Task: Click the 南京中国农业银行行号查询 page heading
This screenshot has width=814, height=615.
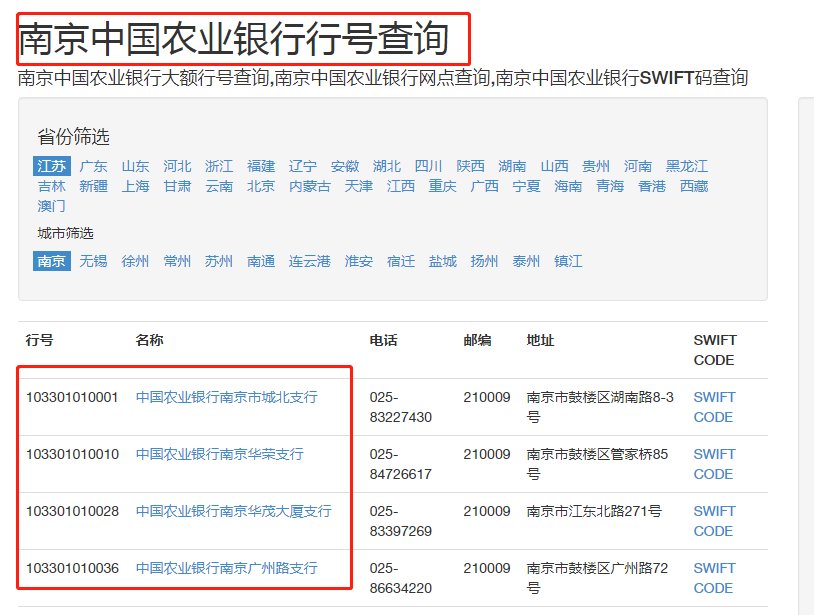Action: coord(234,39)
